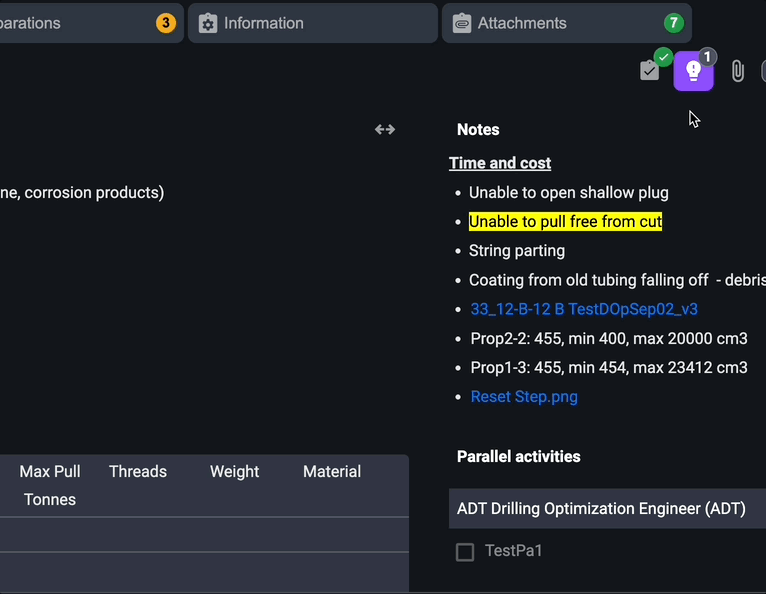
Task: Click the orange badge showing 3
Action: point(166,23)
